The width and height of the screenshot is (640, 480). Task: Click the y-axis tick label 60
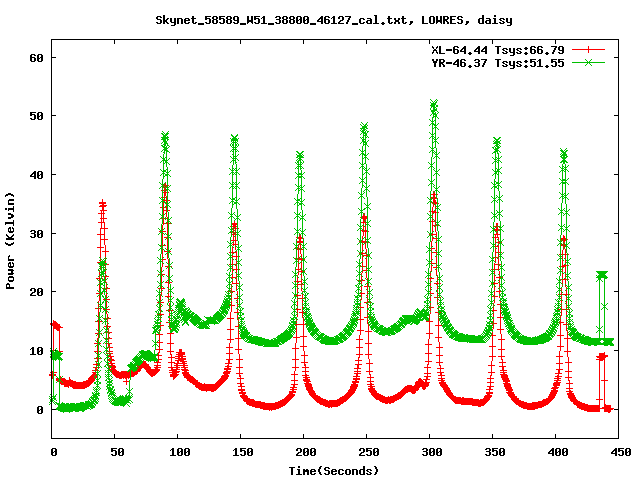tap(36, 58)
